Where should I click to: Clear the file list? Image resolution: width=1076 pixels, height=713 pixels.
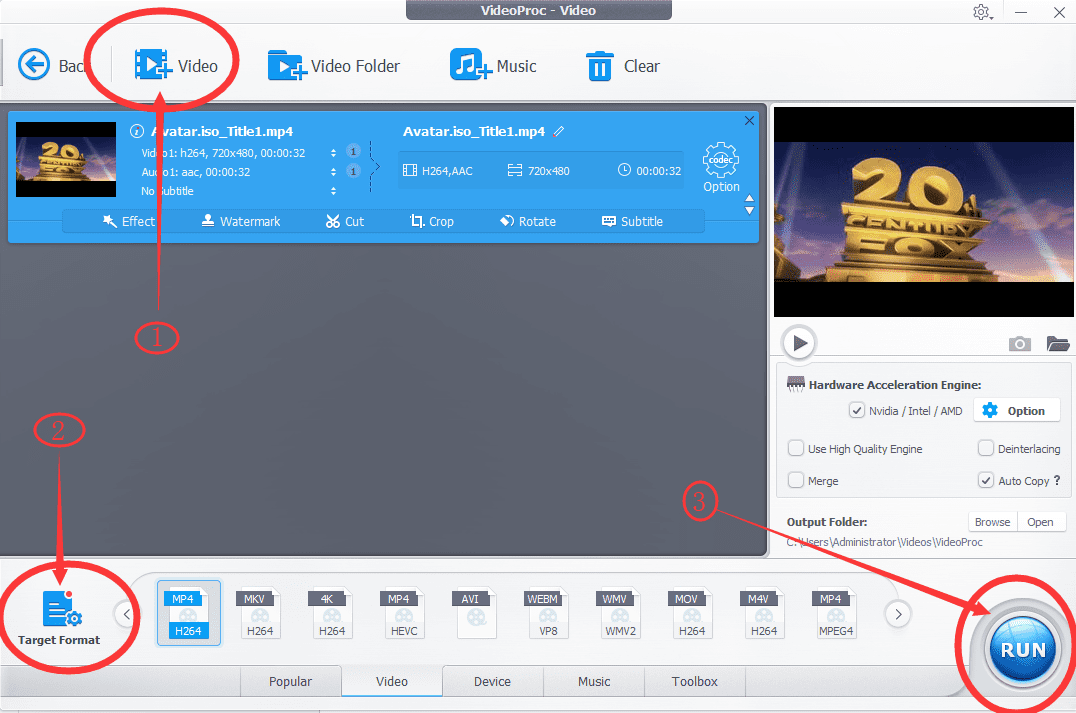click(x=622, y=66)
